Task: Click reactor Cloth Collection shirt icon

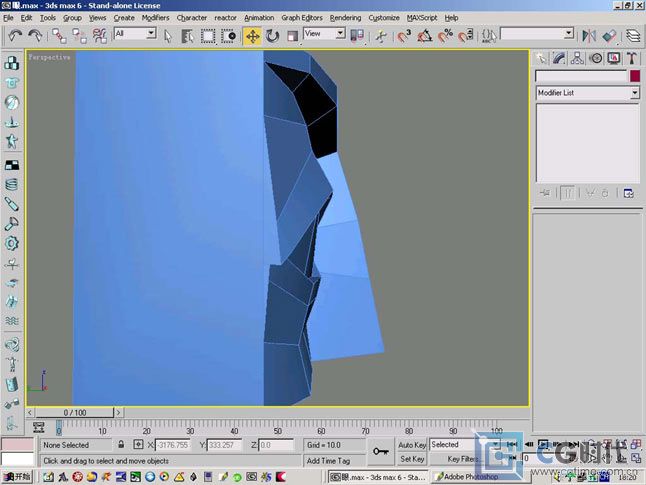Action: [x=12, y=82]
